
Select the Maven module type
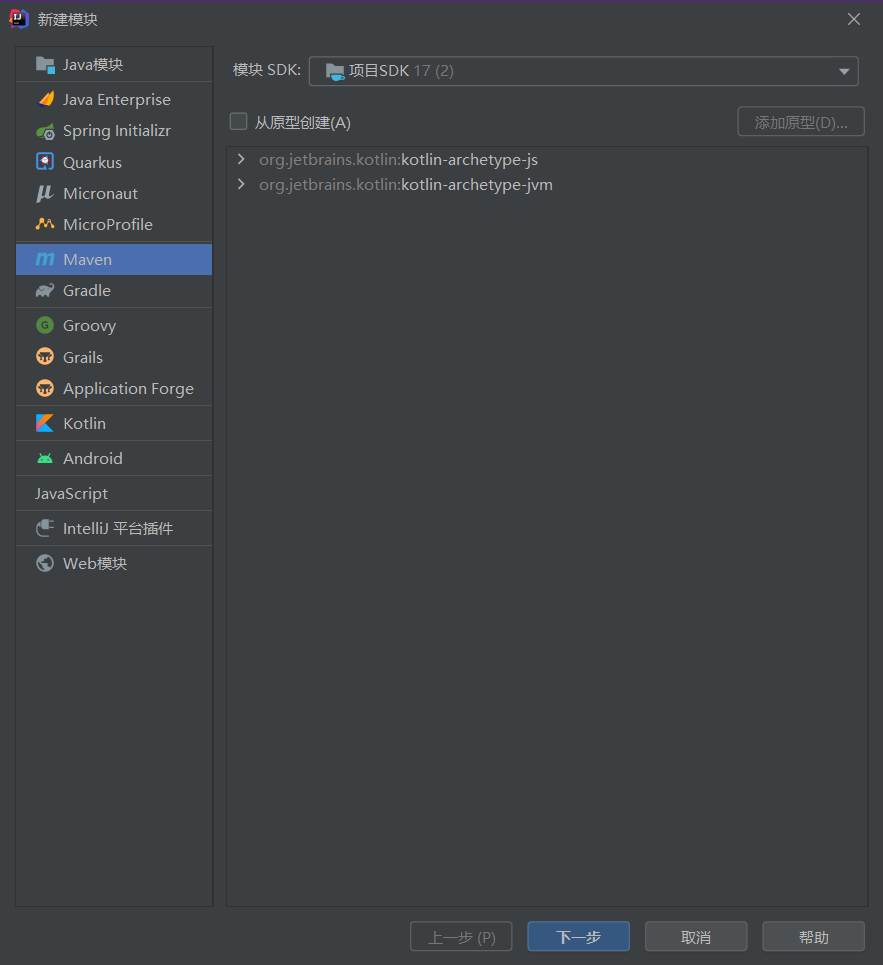(x=114, y=259)
